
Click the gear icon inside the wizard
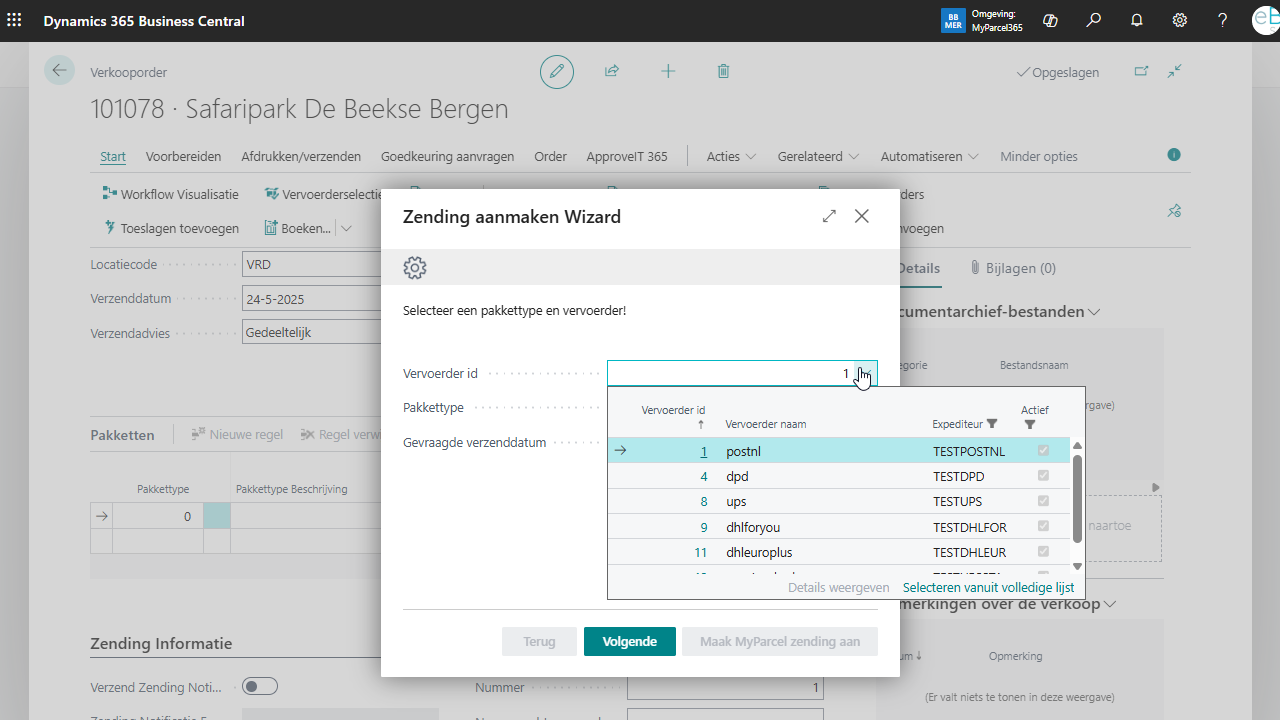click(415, 267)
